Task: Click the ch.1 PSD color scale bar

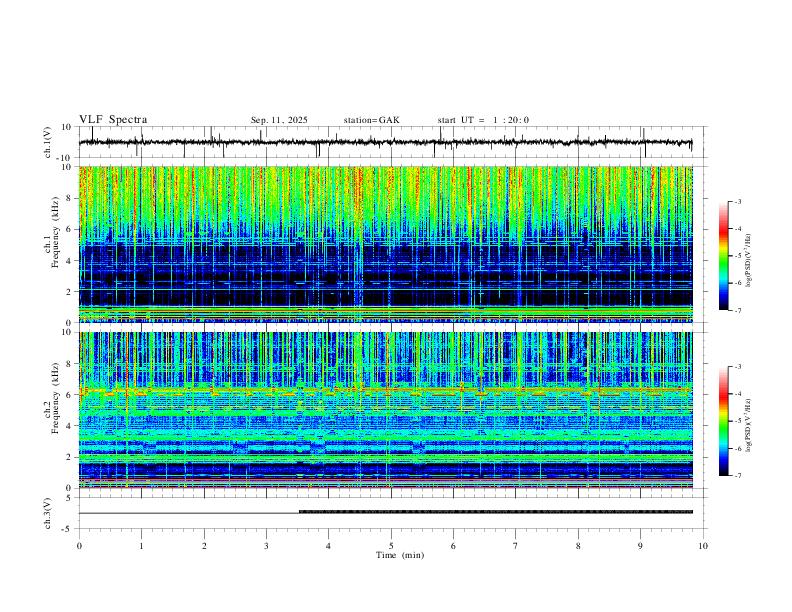Action: pos(724,256)
